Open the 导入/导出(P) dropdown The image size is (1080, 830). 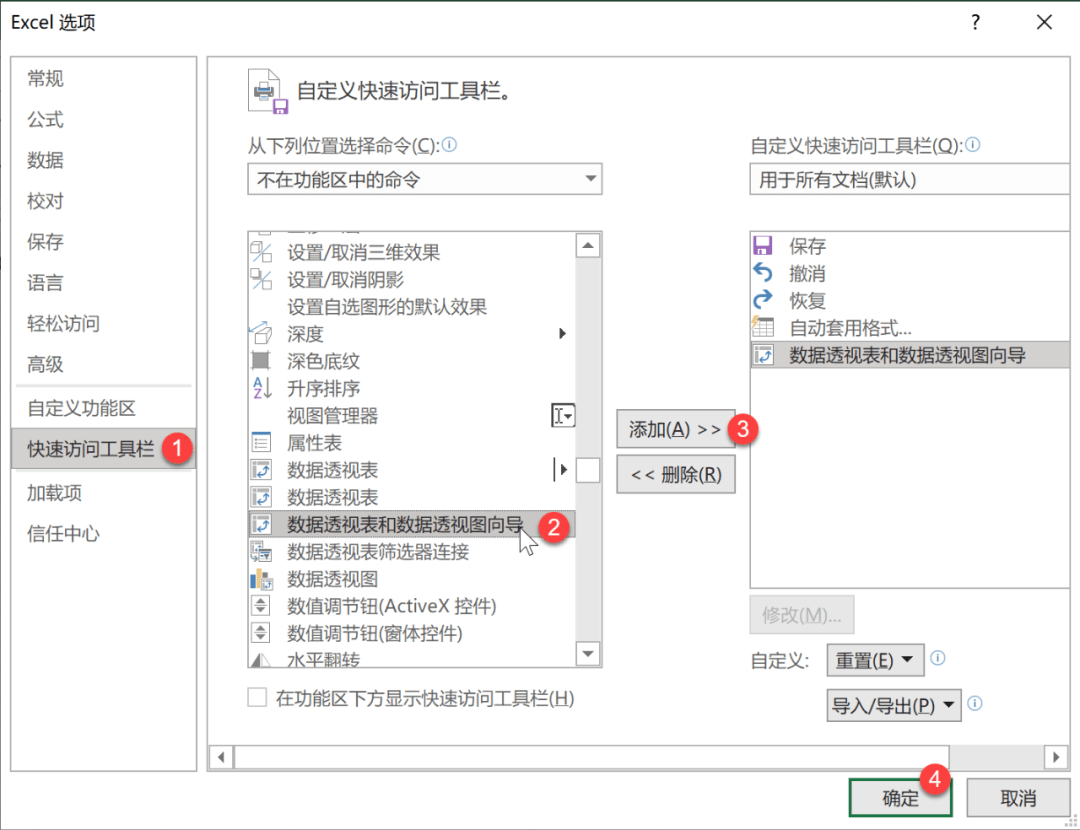point(893,705)
